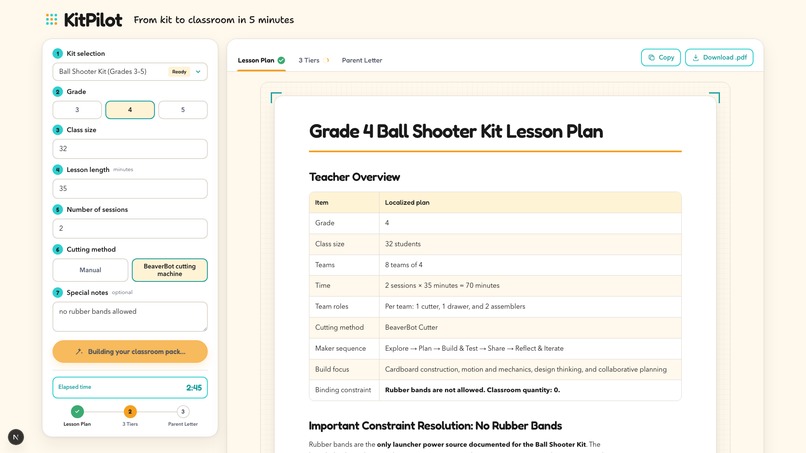Image resolution: width=806 pixels, height=453 pixels.
Task: Click the green check icon on Lesson Plan tab
Action: 281,60
